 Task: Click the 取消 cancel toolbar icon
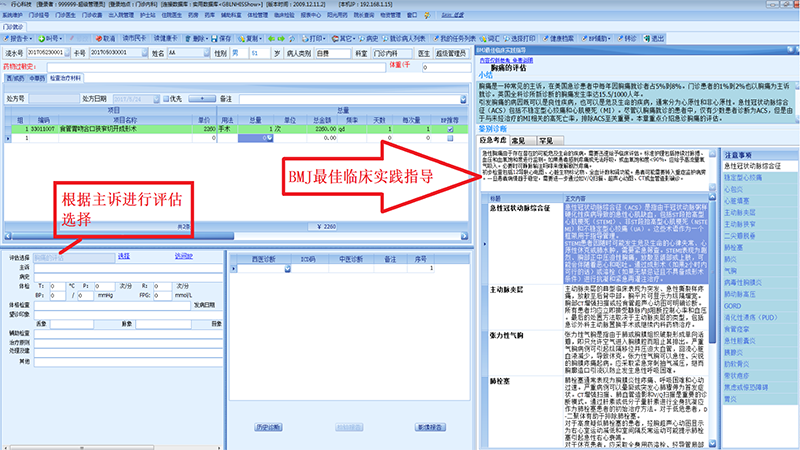pyautogui.click(x=99, y=39)
